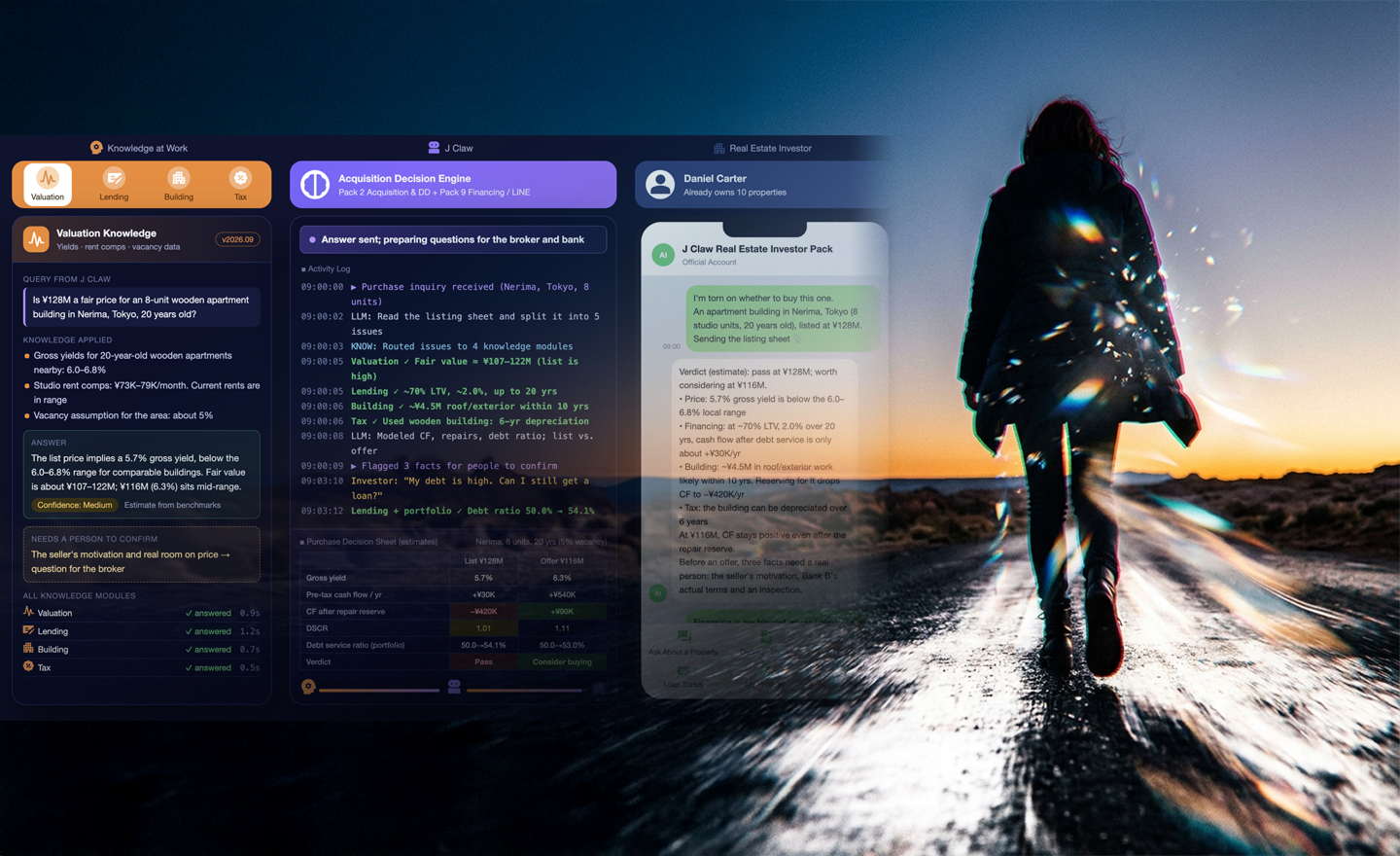Click Daniel Carter's profile avatar
The image size is (1400, 856).
660,185
